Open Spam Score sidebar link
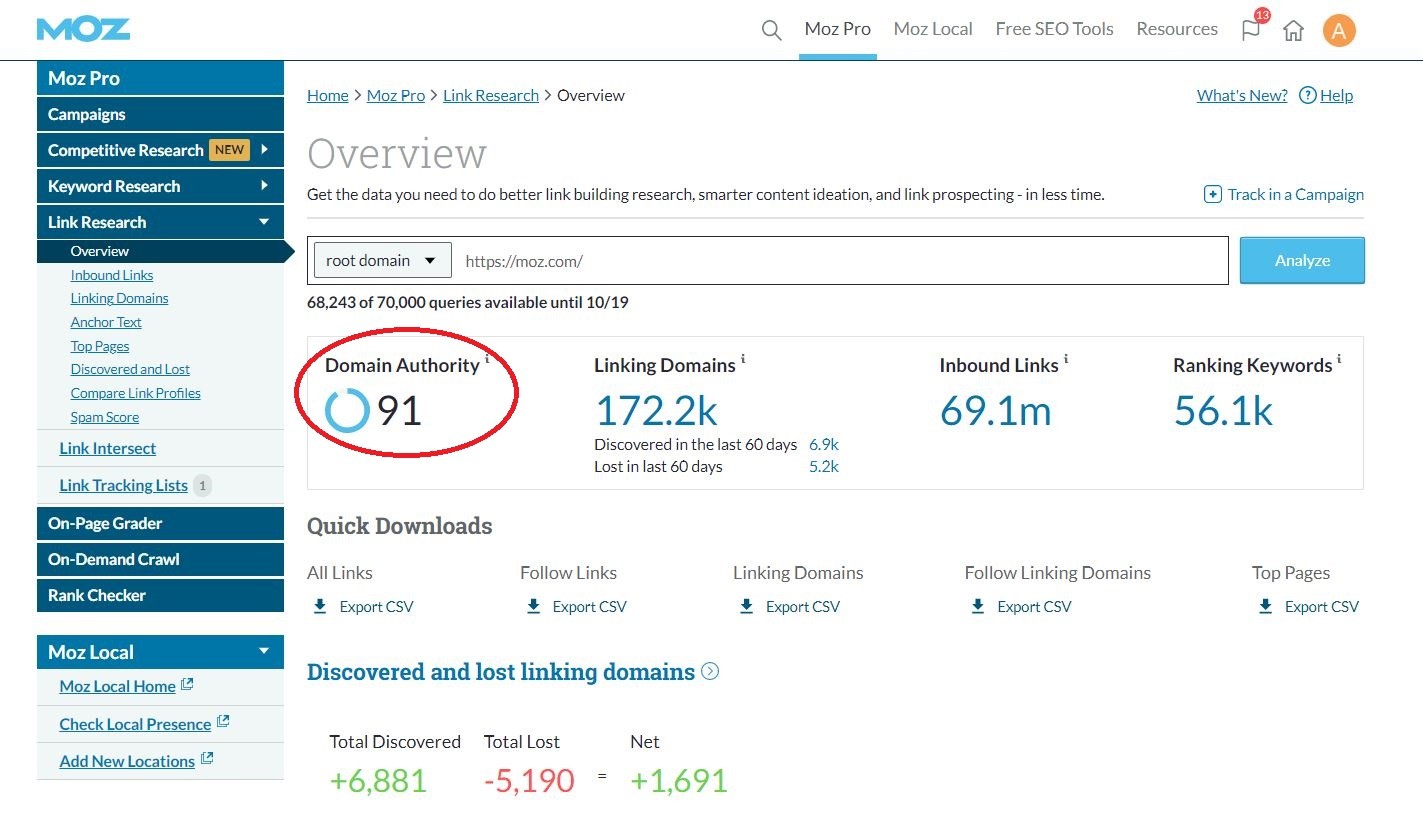Screen dimensions: 1423x820 point(105,417)
